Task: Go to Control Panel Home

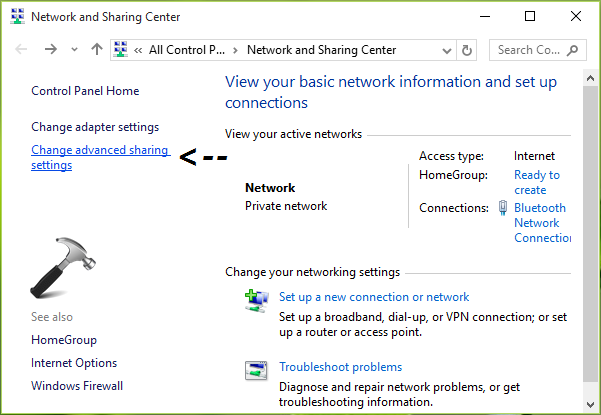Action: 85,91
